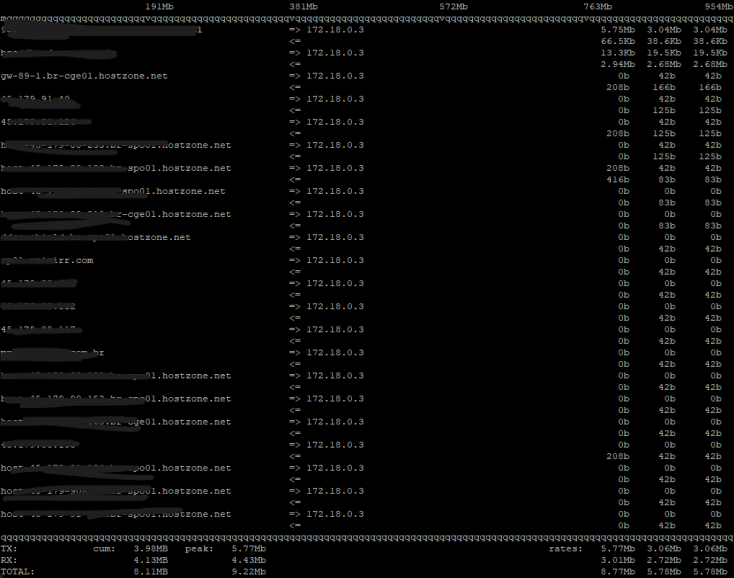Select the TOTAL: summary label
This screenshot has width=734, height=578.
17,571
